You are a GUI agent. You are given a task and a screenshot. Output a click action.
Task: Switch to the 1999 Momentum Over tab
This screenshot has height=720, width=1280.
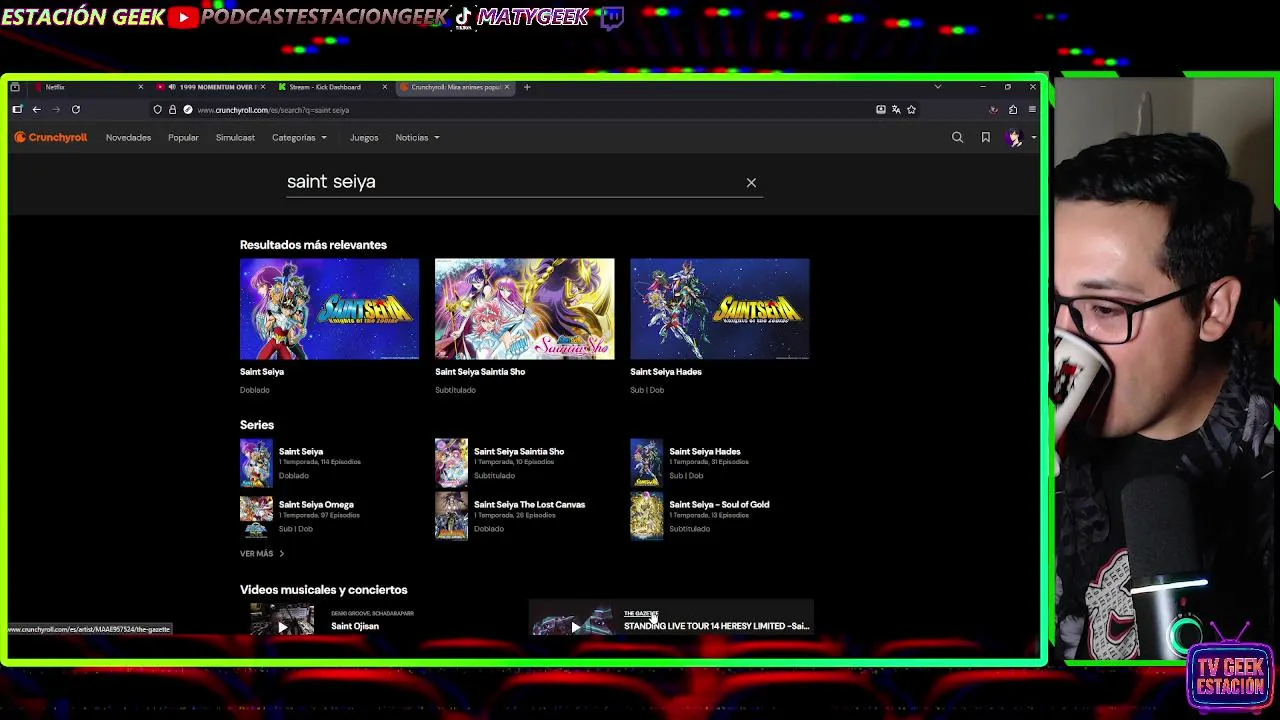click(x=210, y=87)
